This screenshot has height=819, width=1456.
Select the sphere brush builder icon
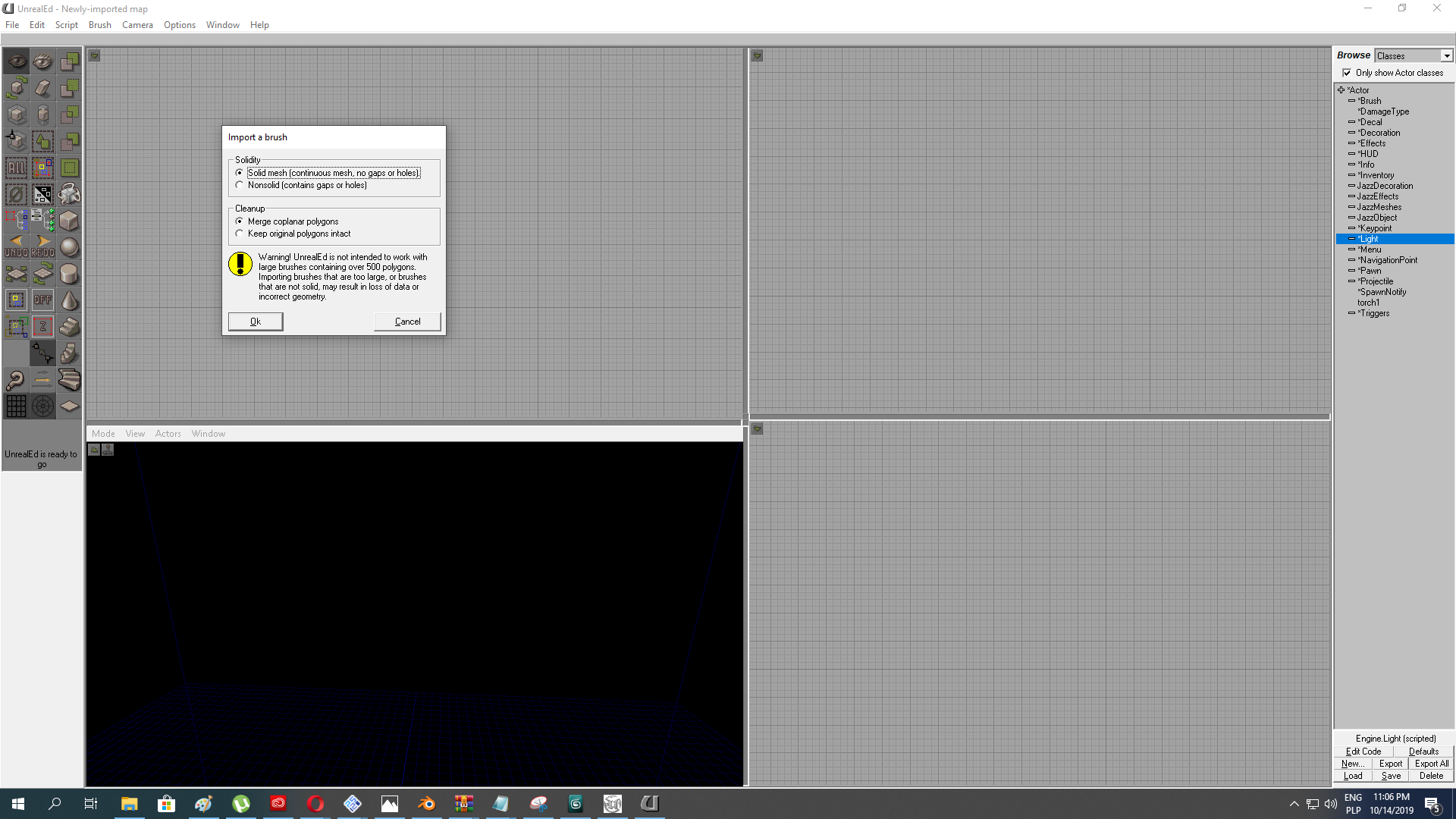[69, 247]
